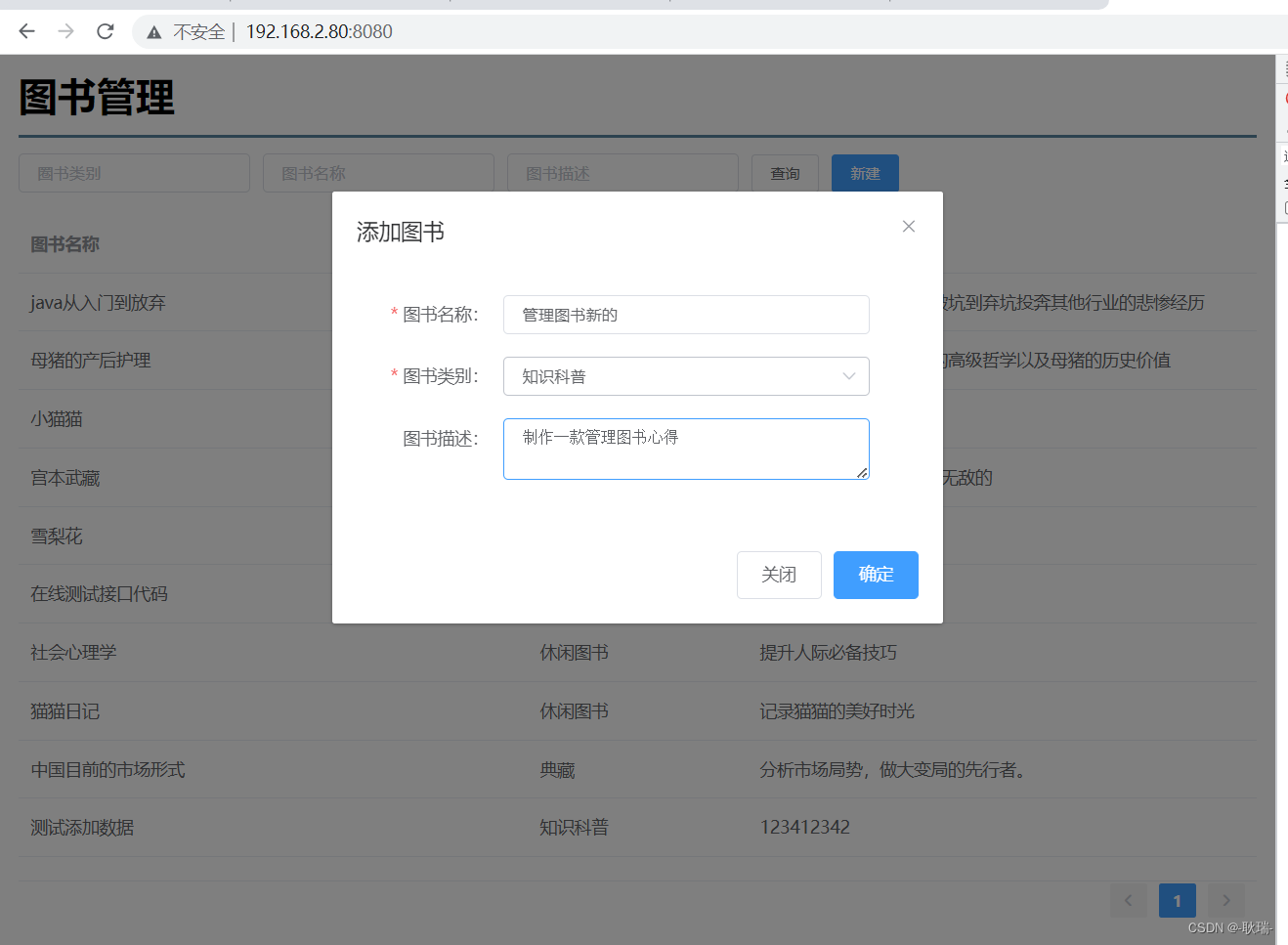This screenshot has height=945, width=1288.
Task: Select row java从入门到放弃
Action: click(637, 302)
